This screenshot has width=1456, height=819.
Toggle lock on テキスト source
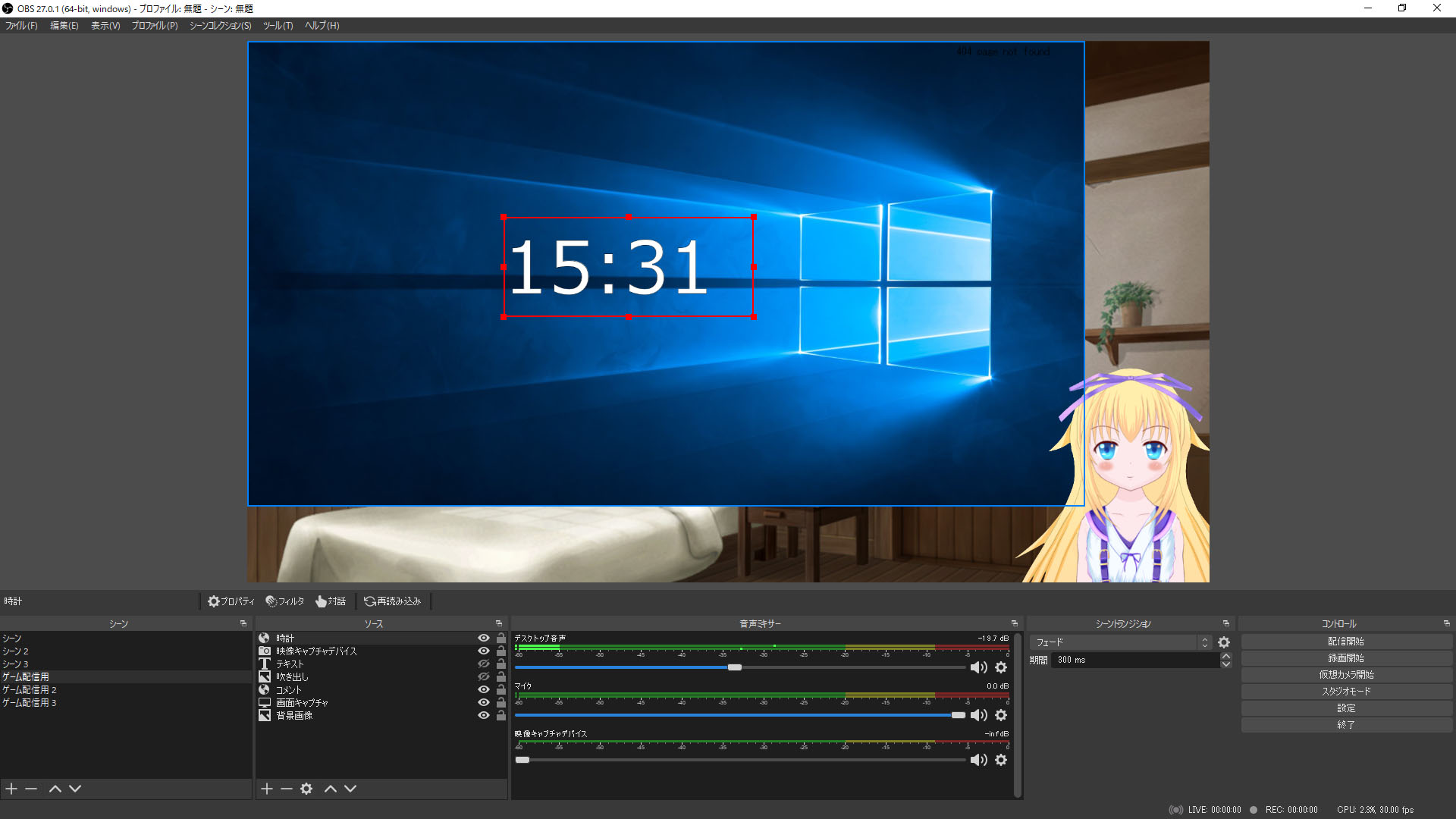[501, 664]
